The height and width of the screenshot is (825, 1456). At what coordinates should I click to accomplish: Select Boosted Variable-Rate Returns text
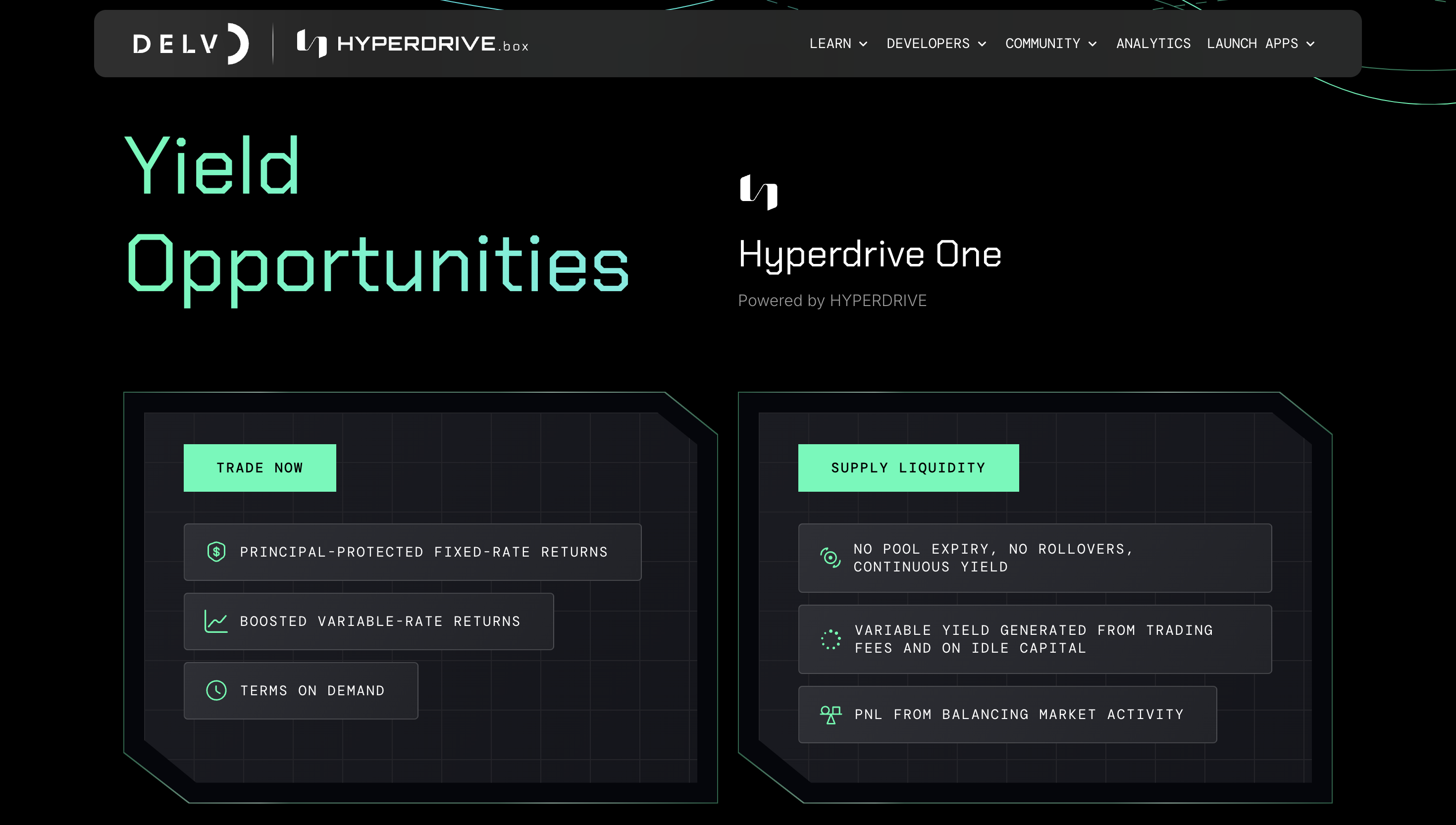[x=380, y=621]
